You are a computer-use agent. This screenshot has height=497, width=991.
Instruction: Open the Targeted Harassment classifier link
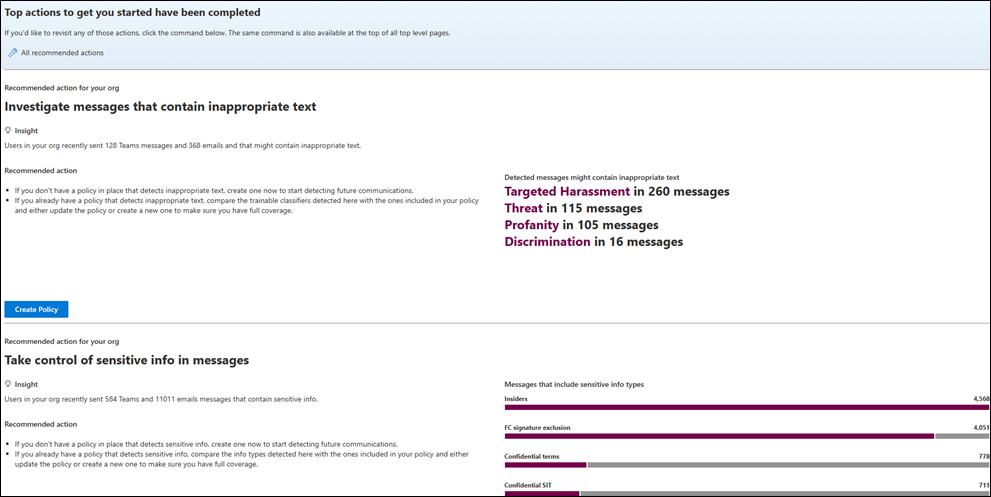567,191
